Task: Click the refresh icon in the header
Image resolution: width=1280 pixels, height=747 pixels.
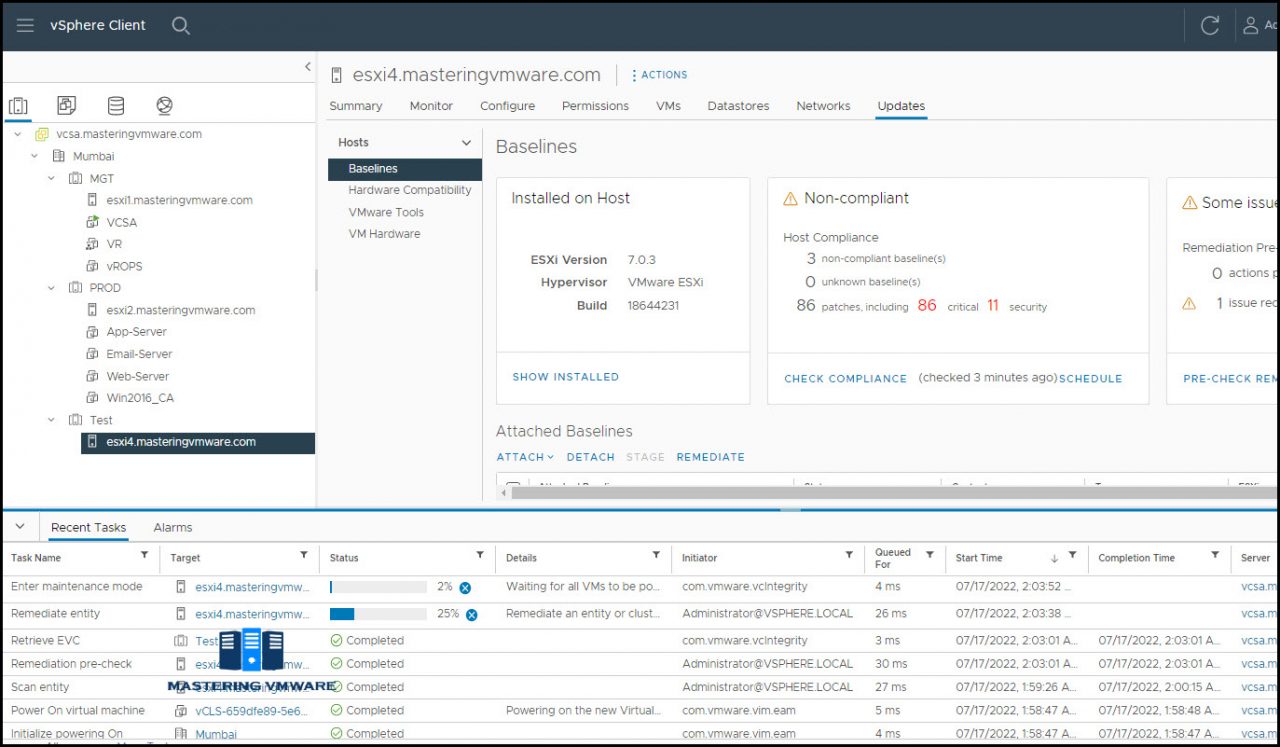Action: click(1209, 25)
